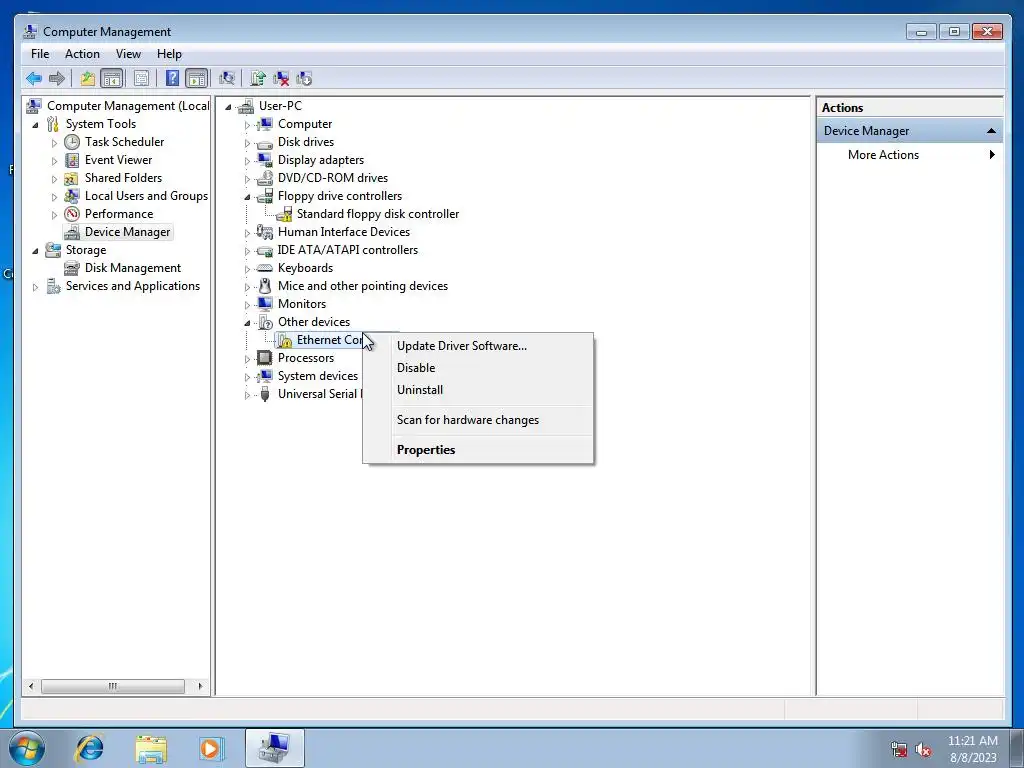Expand the Task Scheduler node arrow
Screen dimensions: 1024x768
tap(54, 142)
